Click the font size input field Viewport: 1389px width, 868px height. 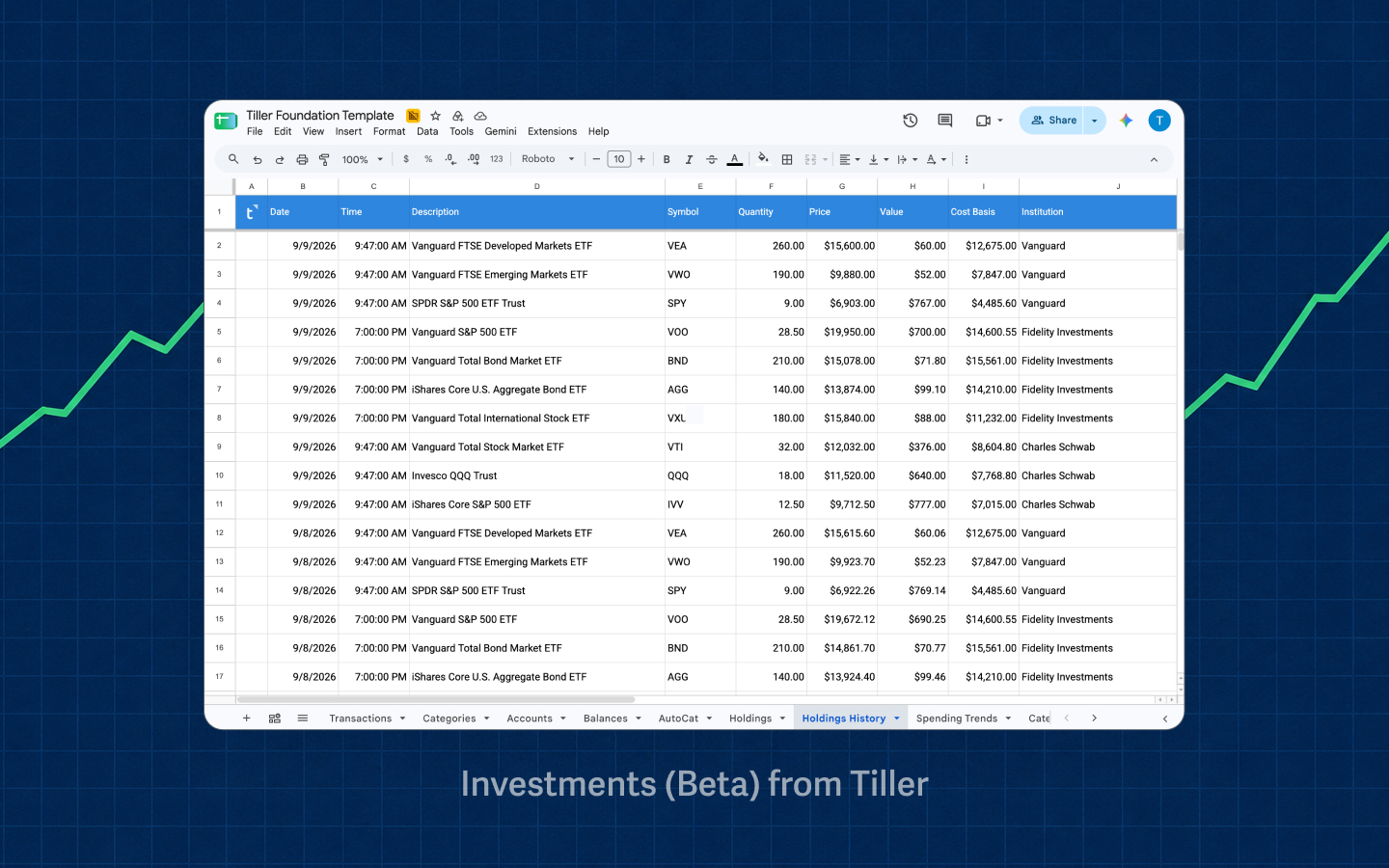coord(619,159)
